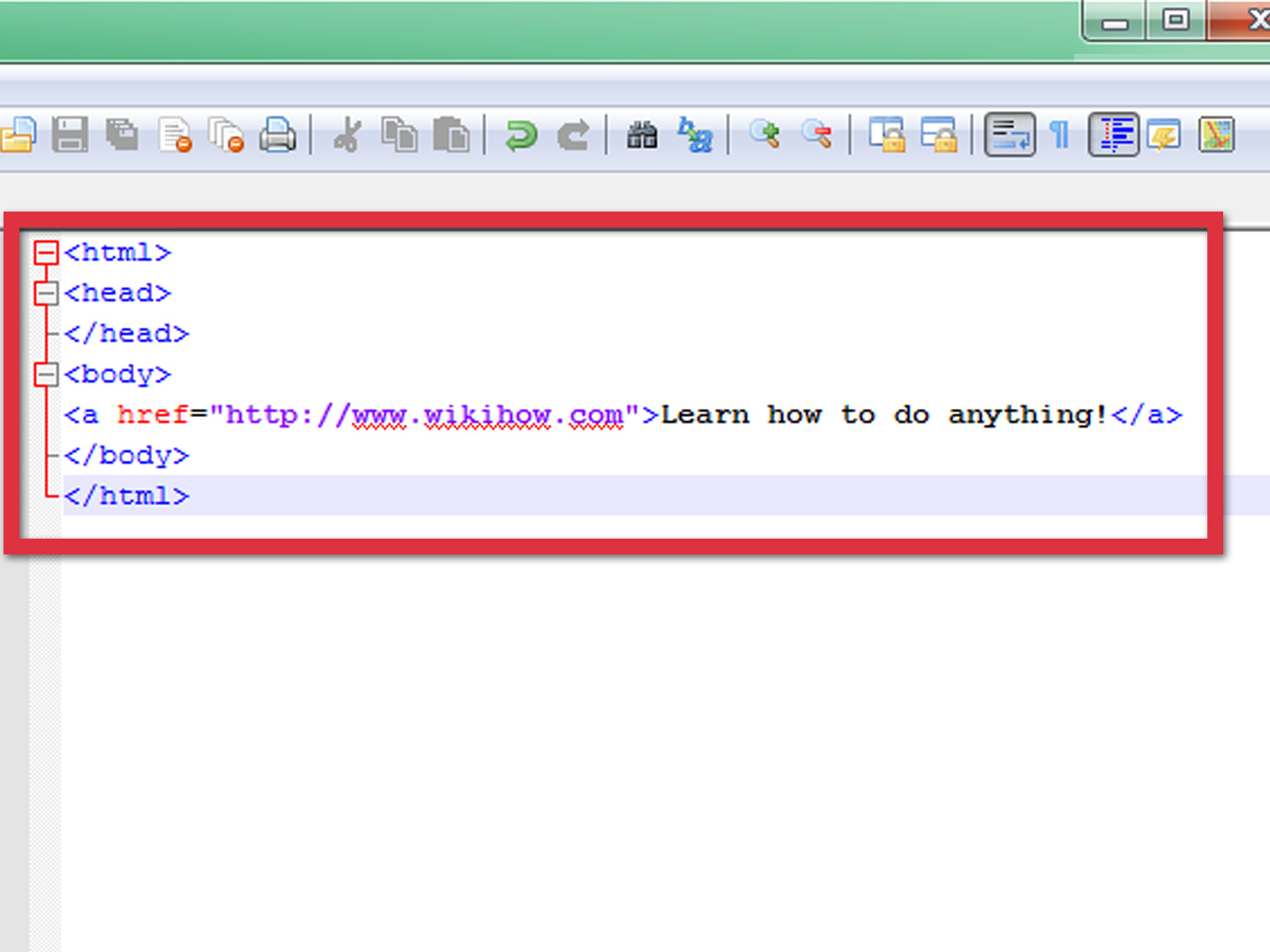Collapse the <head> fold marker

(x=46, y=294)
